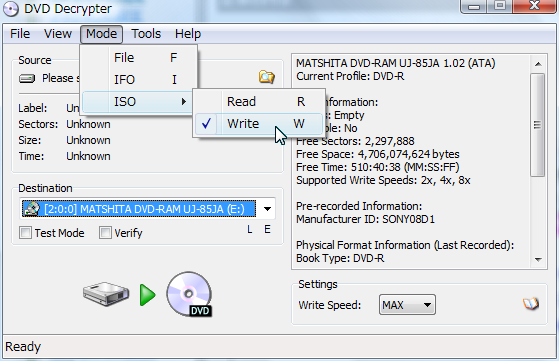The image size is (559, 361).
Task: Click the DVD Decrypter title bar icon
Action: pyautogui.click(x=11, y=9)
